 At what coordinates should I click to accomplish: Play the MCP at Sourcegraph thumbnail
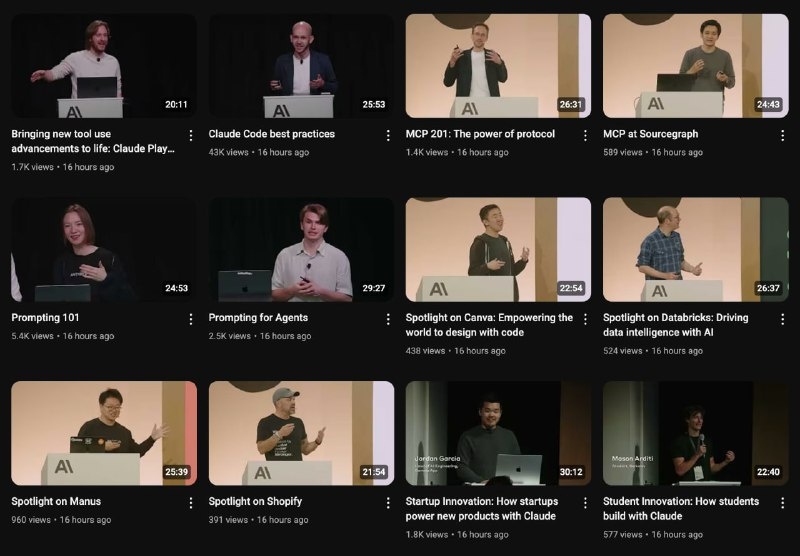[x=695, y=66]
